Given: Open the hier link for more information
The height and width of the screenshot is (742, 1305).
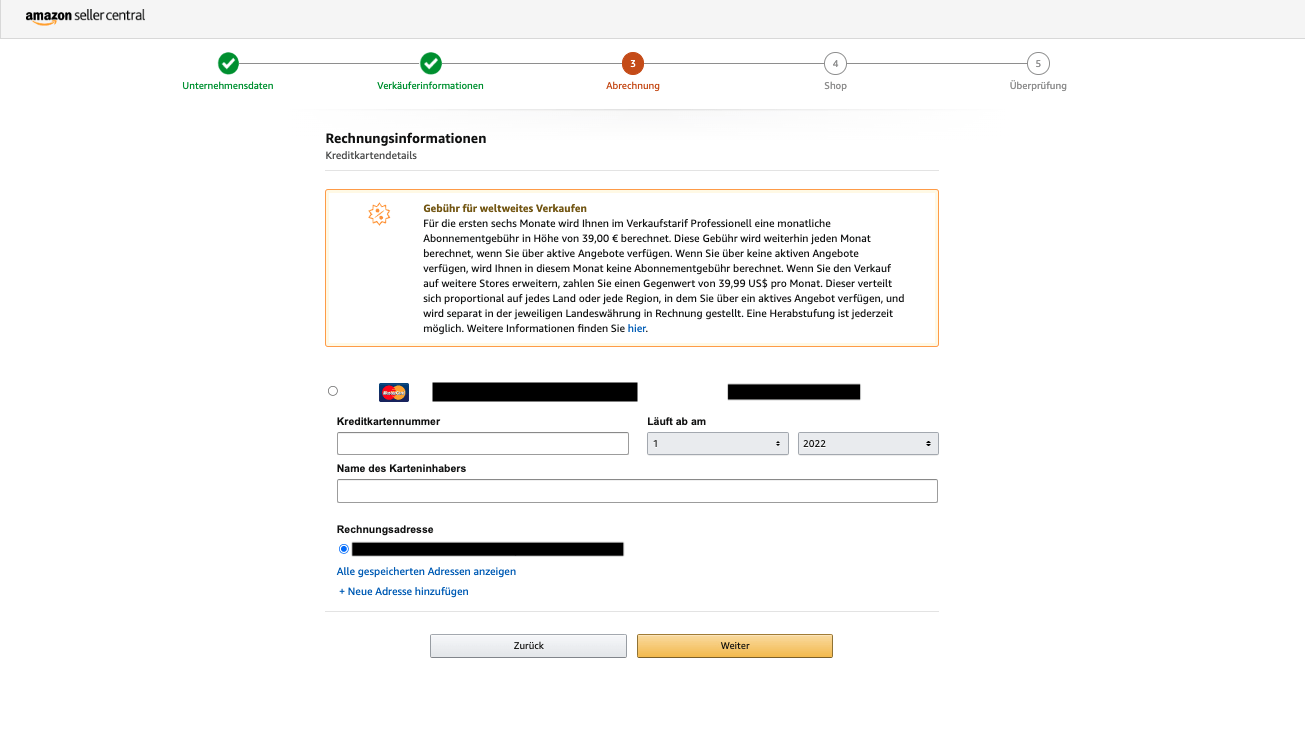Looking at the screenshot, I should point(637,327).
